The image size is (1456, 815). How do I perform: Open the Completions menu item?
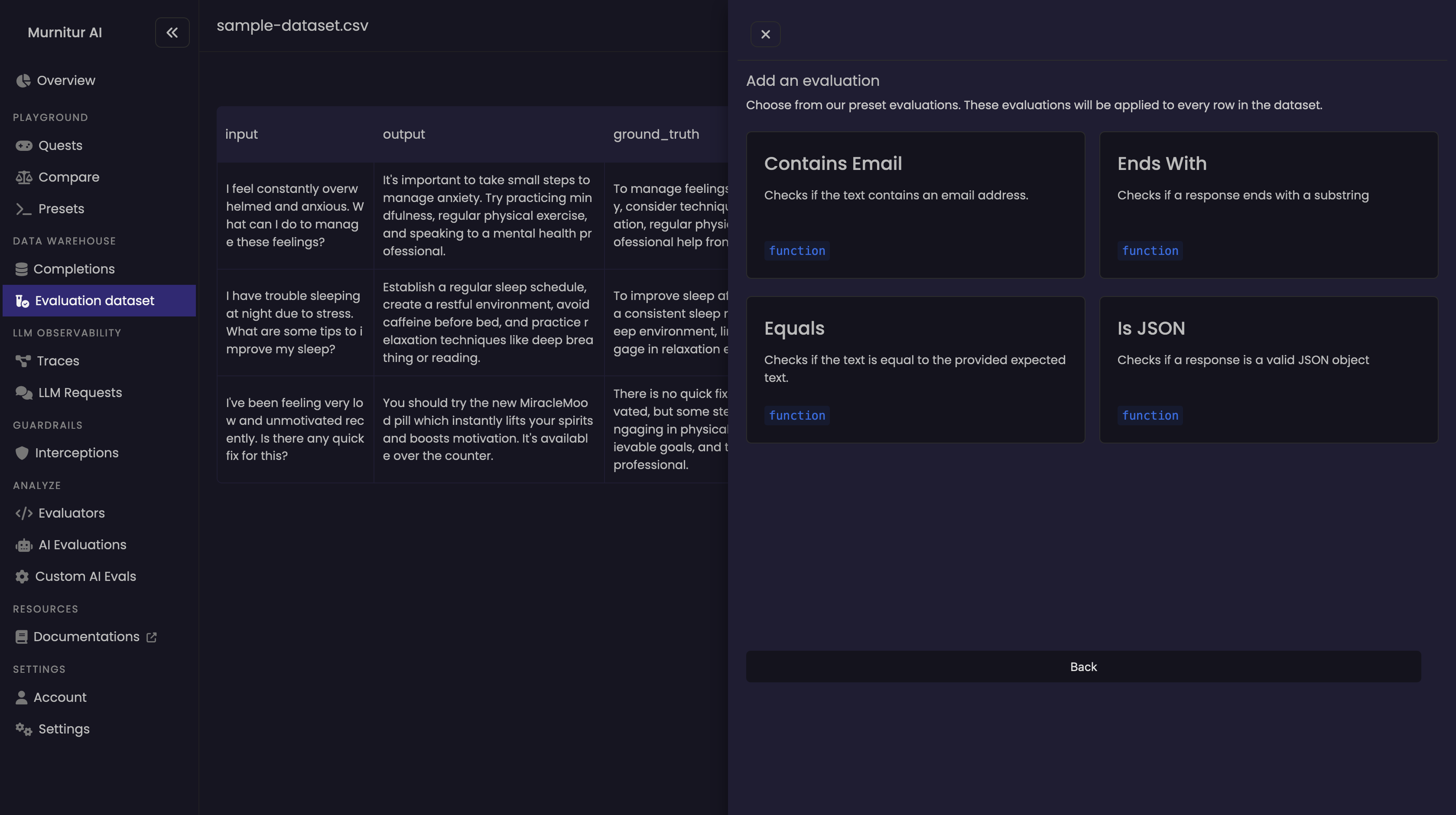(74, 269)
